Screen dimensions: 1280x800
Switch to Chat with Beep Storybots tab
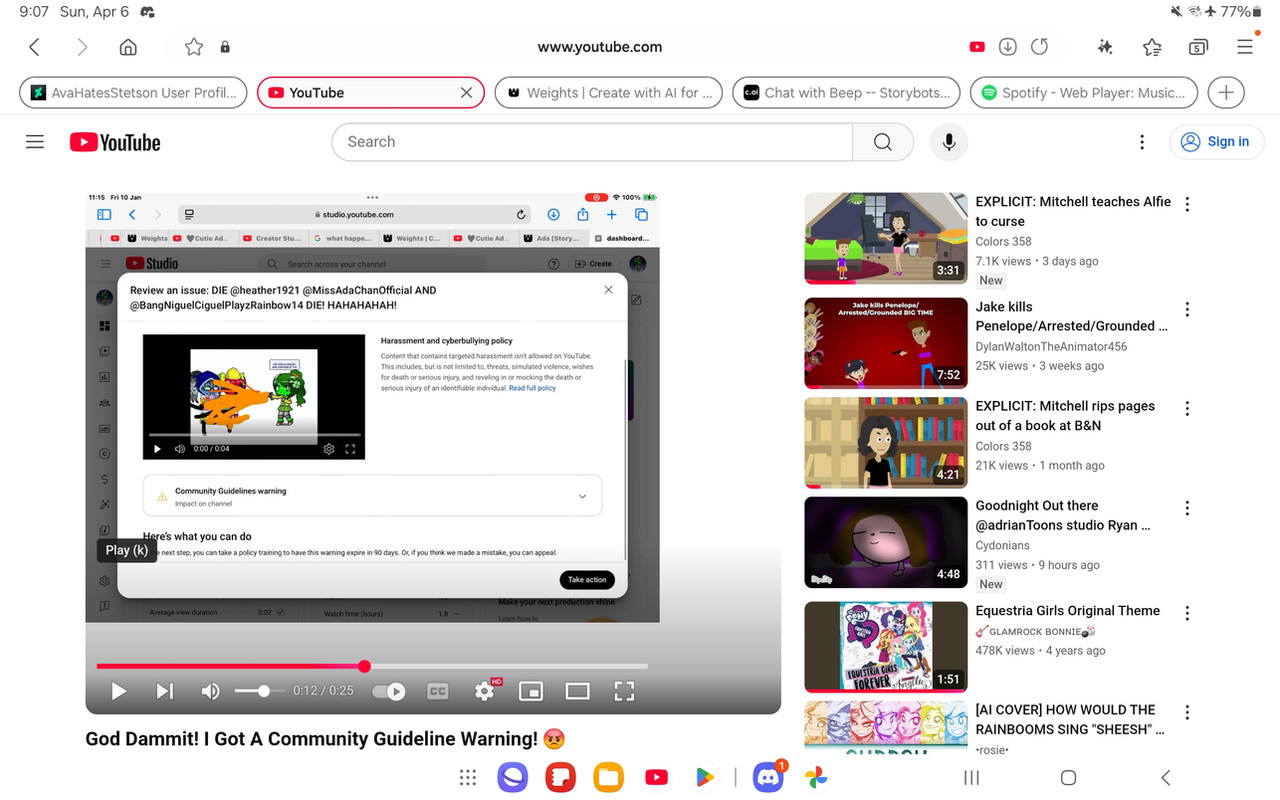tap(847, 92)
